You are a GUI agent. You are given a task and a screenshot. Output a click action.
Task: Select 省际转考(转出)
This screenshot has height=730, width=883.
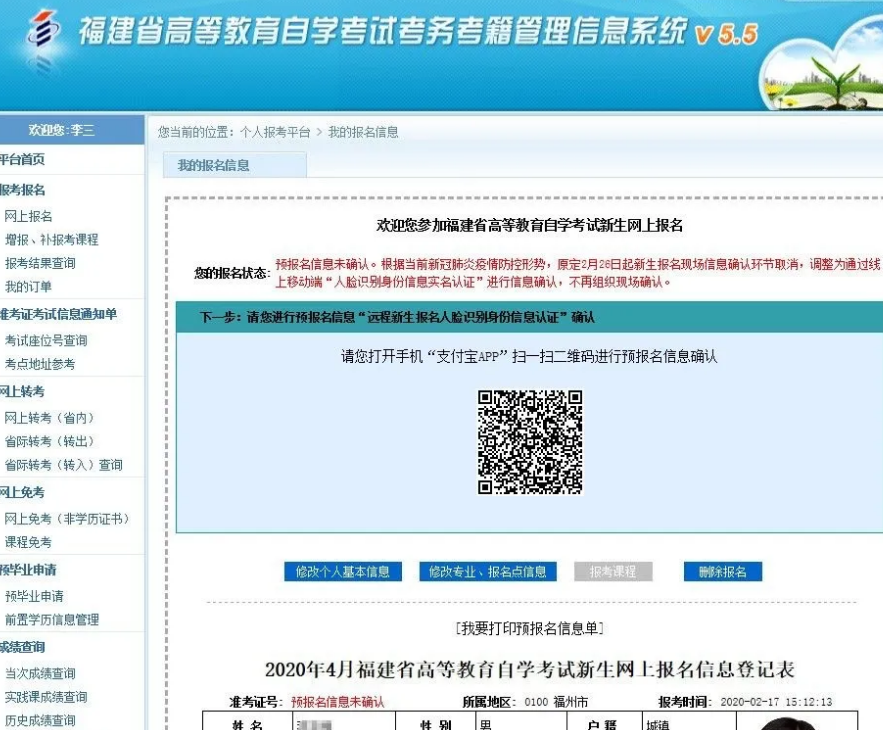pyautogui.click(x=50, y=441)
